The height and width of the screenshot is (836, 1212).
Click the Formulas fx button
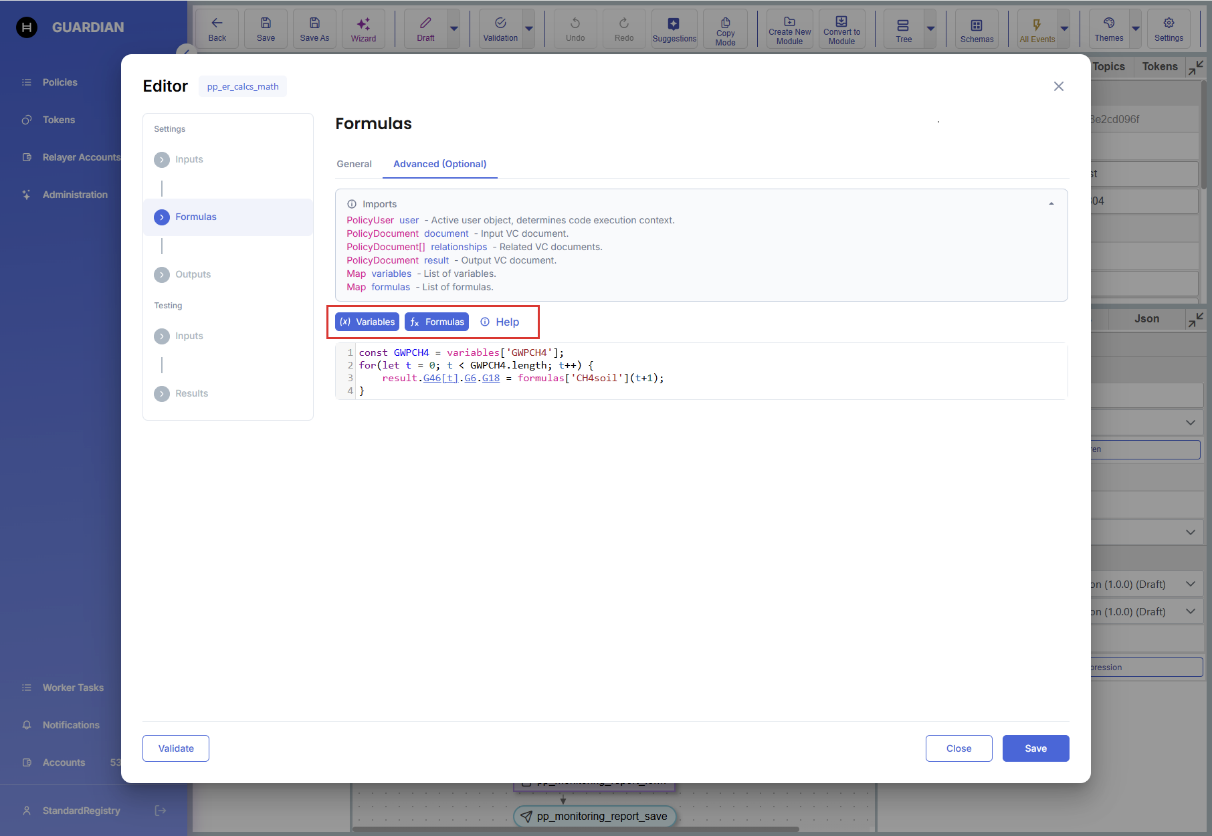436,322
